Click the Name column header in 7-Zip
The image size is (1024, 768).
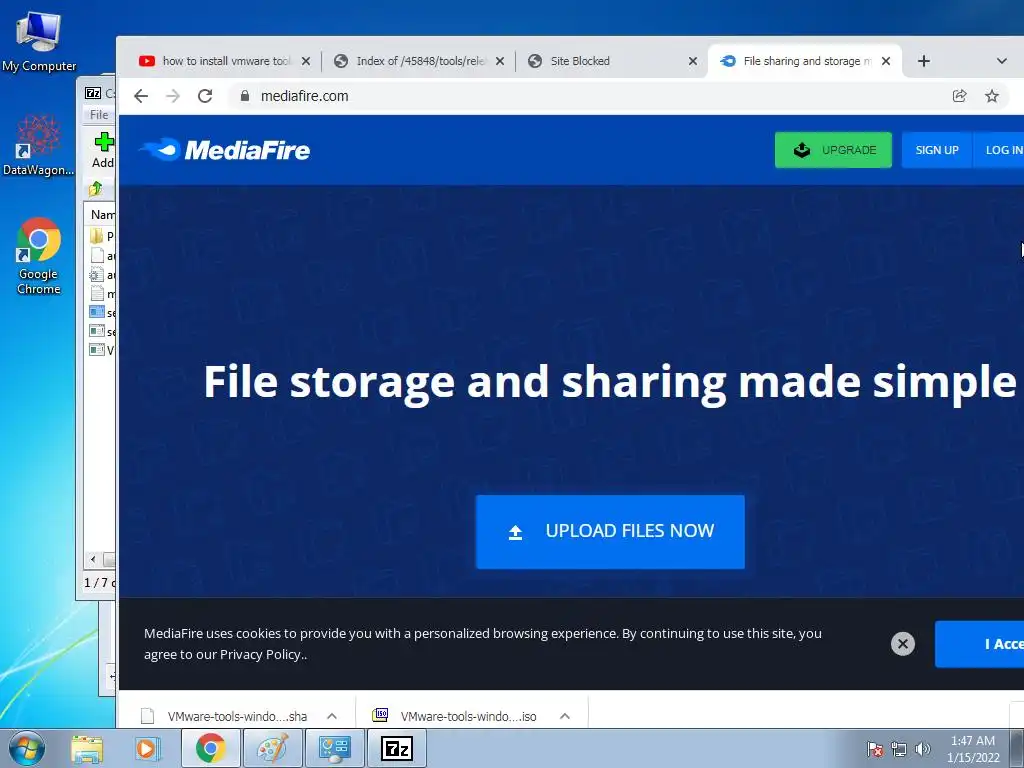click(x=103, y=214)
